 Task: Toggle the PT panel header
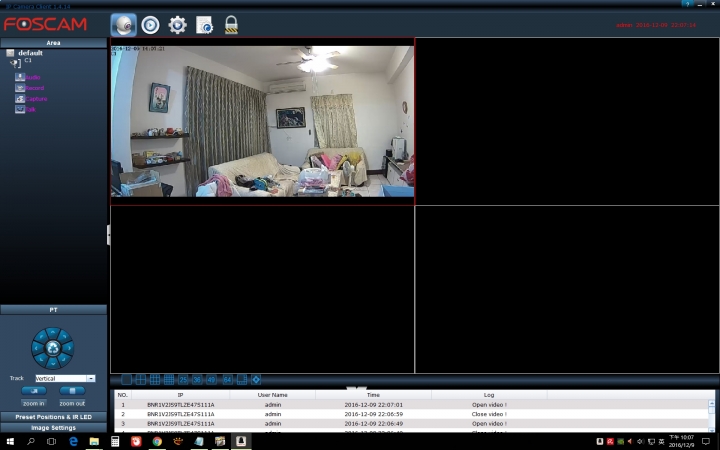coord(53,310)
